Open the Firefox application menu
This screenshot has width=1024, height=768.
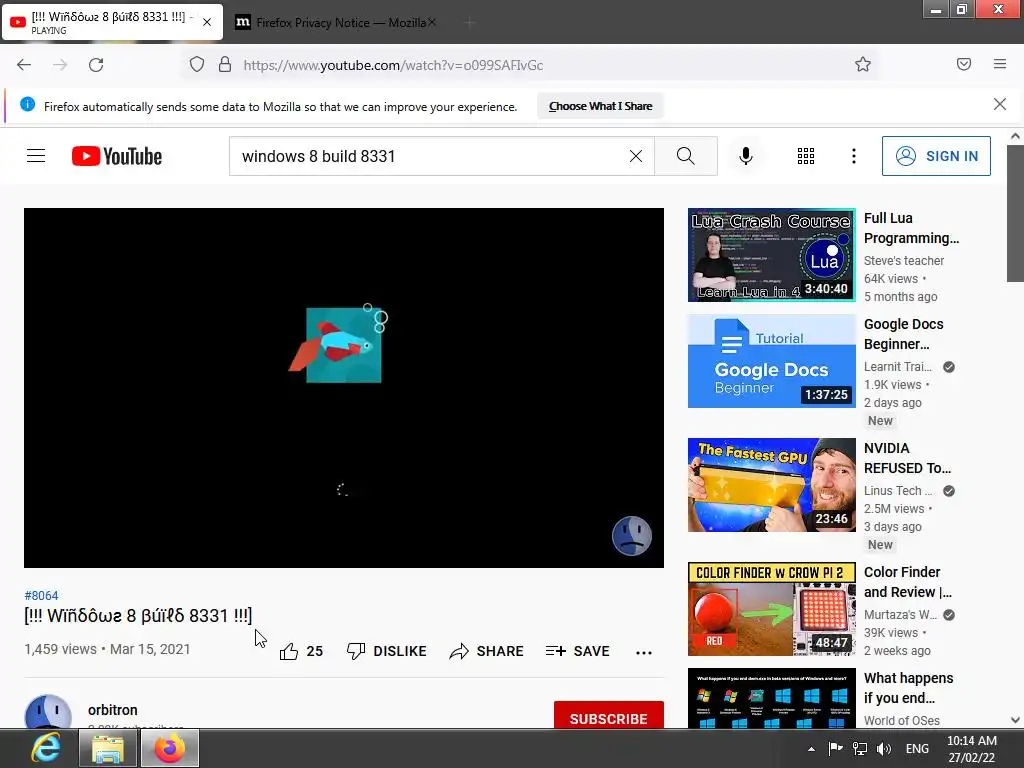[999, 64]
